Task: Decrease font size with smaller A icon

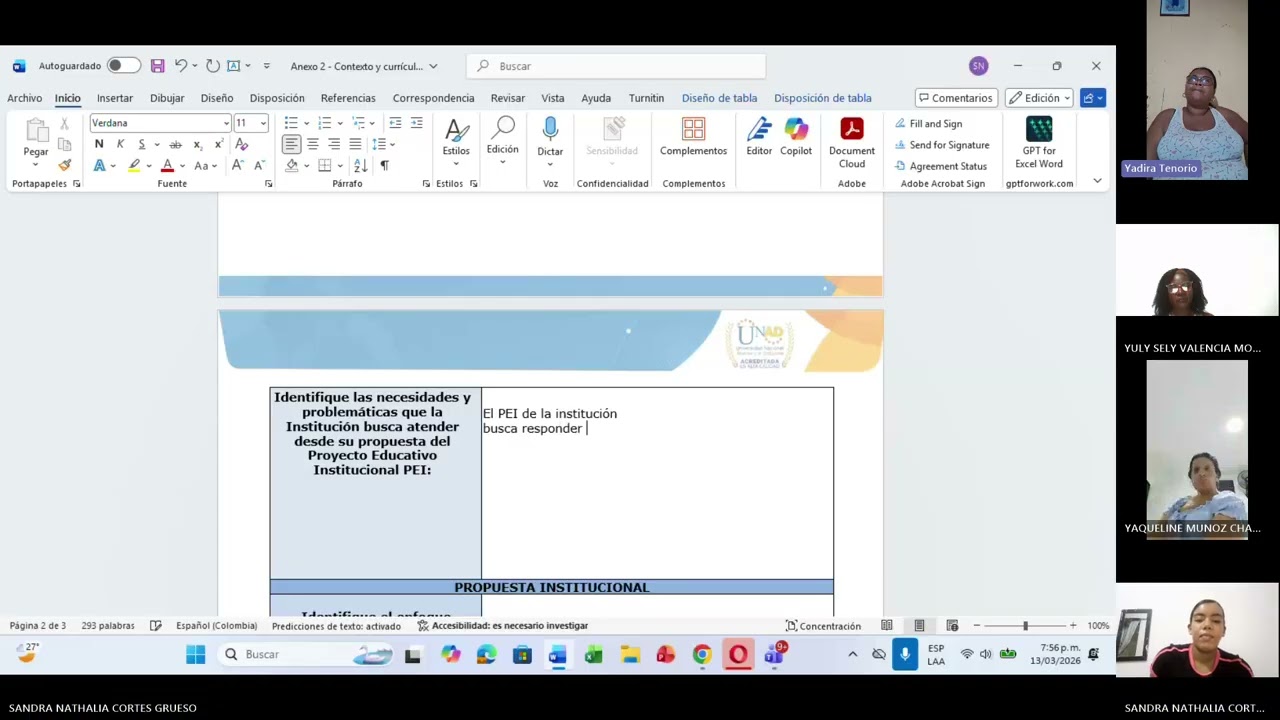Action: 259,166
